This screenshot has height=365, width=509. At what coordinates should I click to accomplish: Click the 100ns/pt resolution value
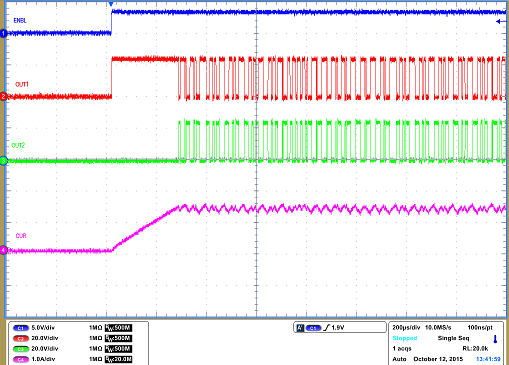tap(480, 328)
